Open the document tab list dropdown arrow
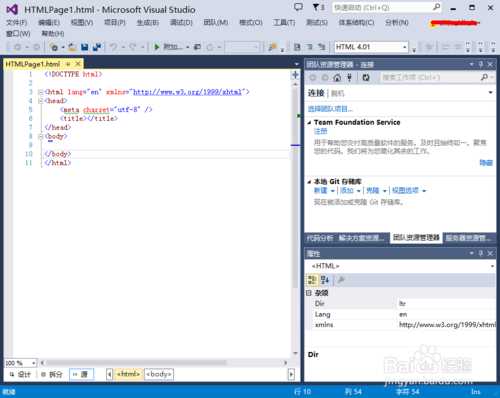 tap(297, 64)
